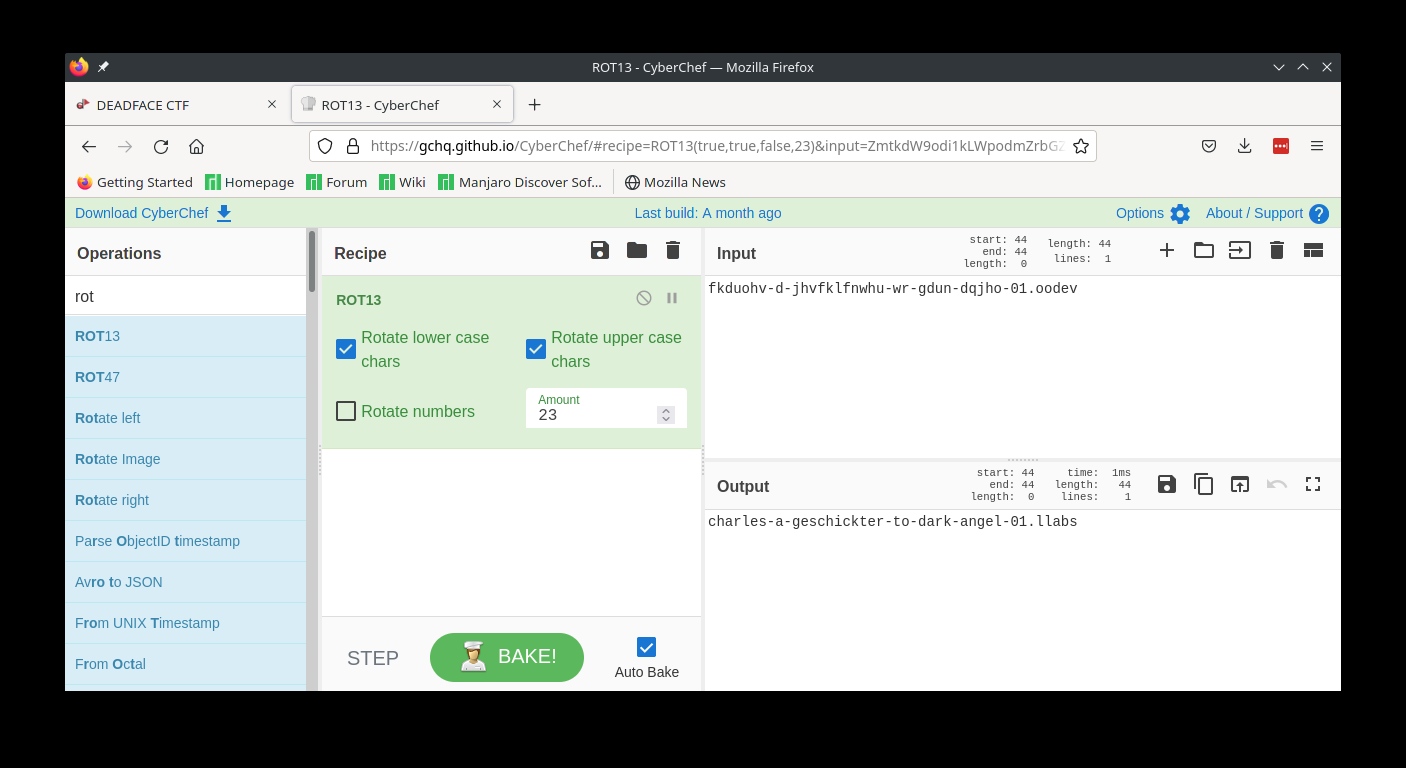Open the Firefox application menu
This screenshot has width=1406, height=768.
[x=1317, y=146]
